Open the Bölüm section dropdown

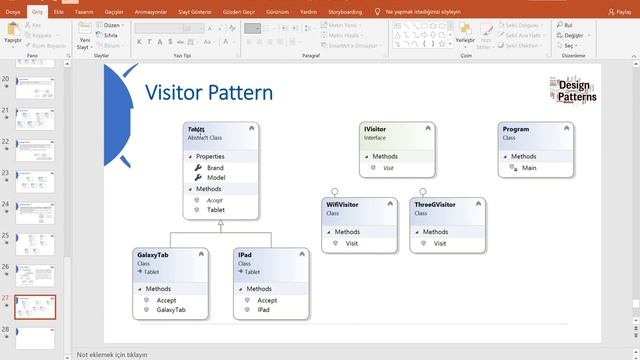click(x=110, y=45)
